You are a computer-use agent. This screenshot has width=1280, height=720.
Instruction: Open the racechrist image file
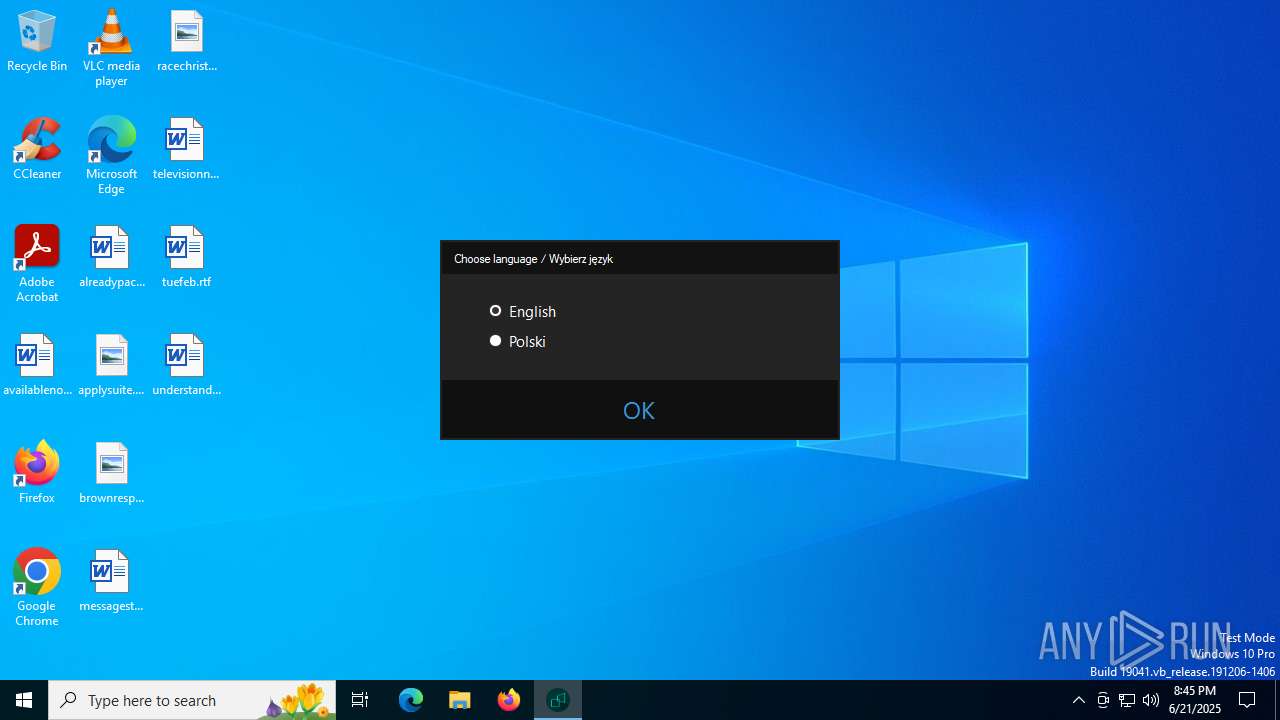[186, 42]
